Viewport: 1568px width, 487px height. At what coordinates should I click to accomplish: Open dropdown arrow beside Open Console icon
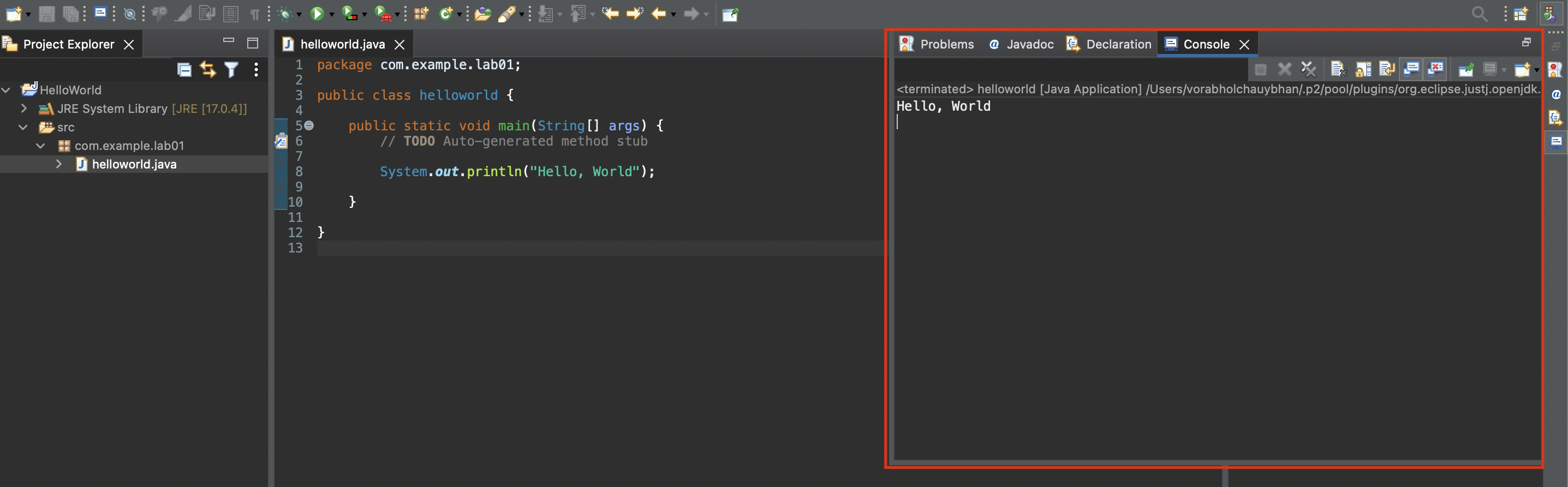click(x=1536, y=70)
